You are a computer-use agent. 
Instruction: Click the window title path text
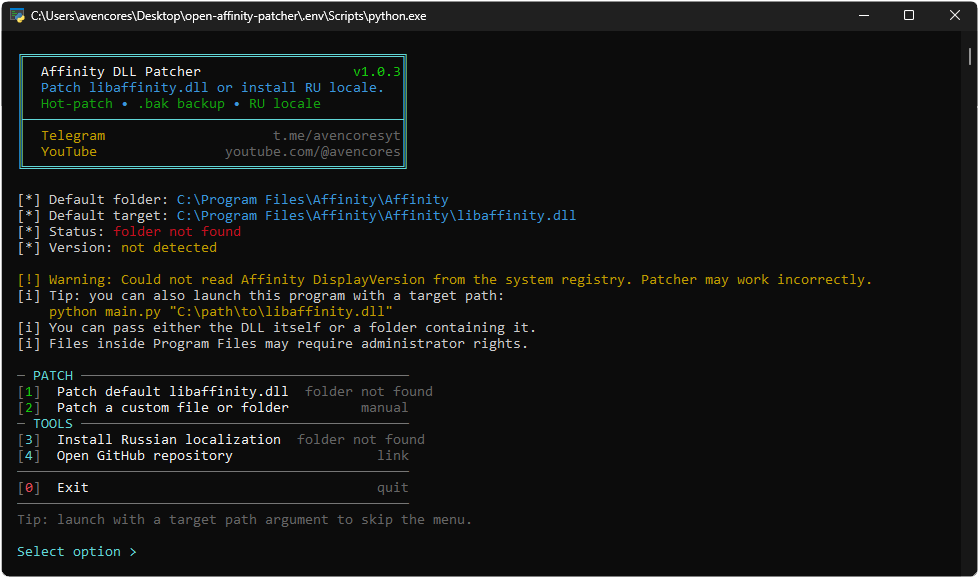229,16
